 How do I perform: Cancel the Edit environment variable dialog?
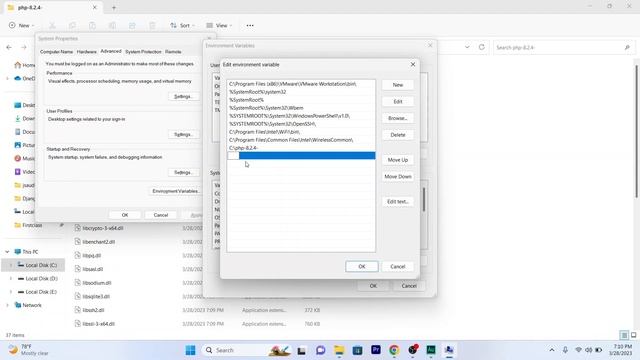398,267
